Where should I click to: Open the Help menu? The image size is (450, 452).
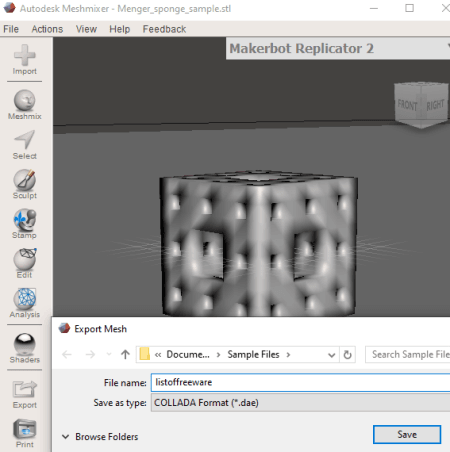point(119,29)
